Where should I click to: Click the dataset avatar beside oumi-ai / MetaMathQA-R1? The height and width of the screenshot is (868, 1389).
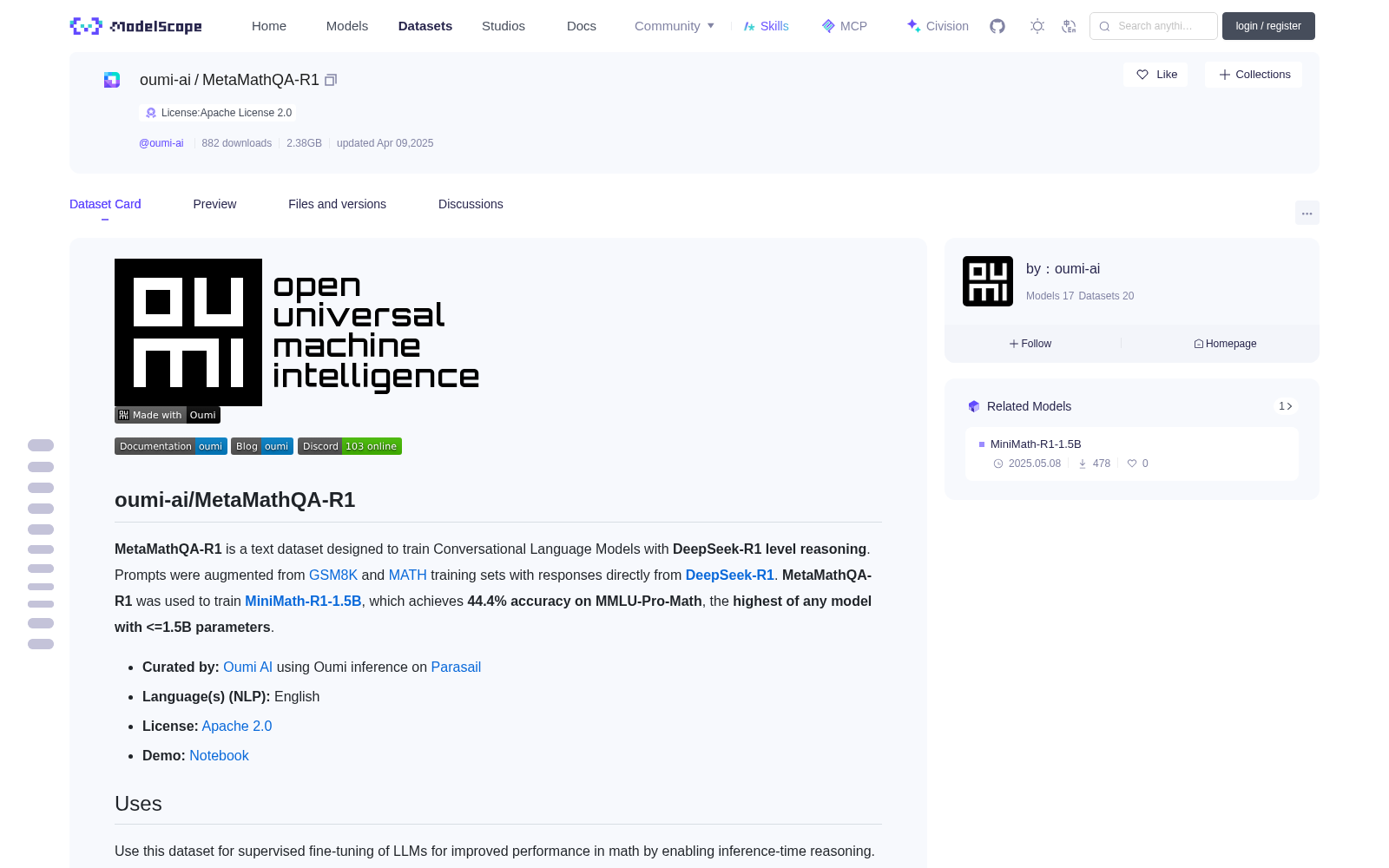pyautogui.click(x=112, y=80)
